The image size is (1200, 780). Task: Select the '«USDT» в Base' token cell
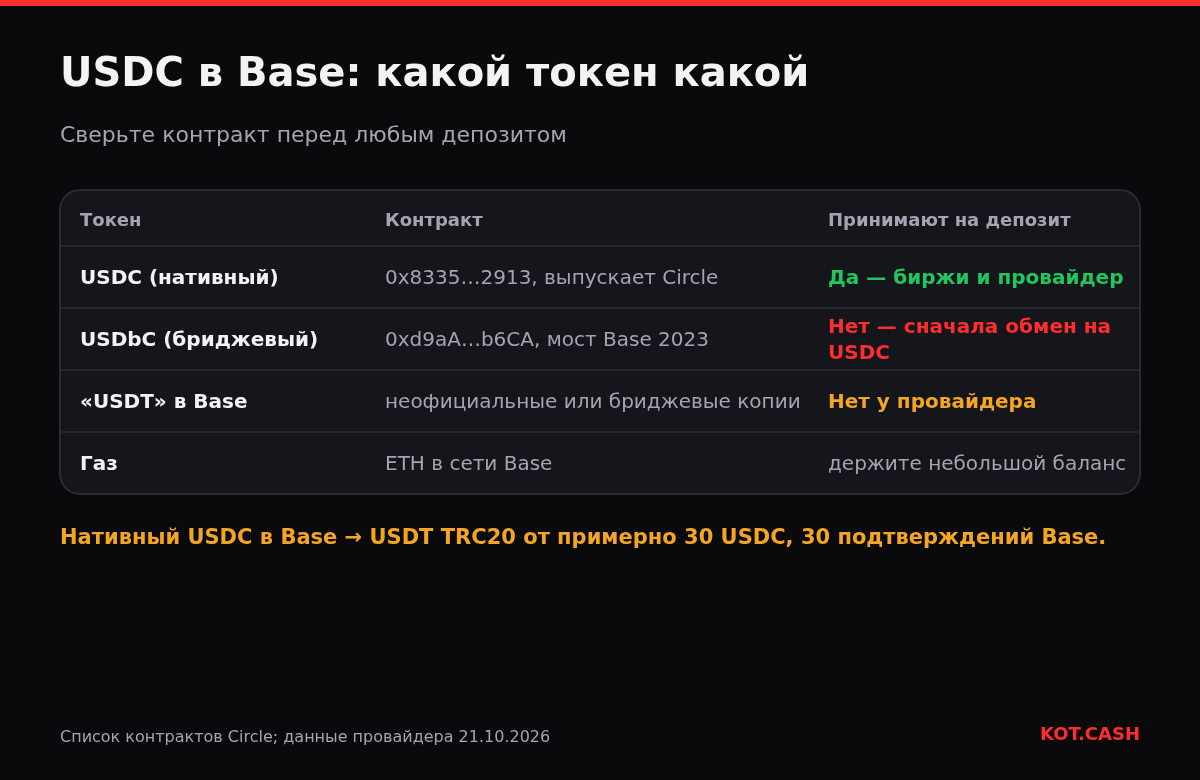164,401
